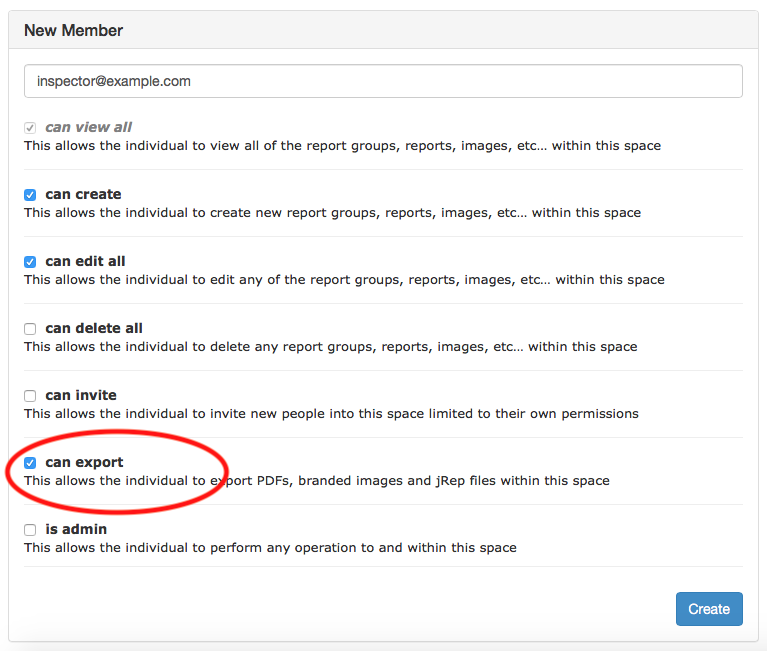Click the is admin label
Image resolution: width=767 pixels, height=651 pixels.
point(76,529)
